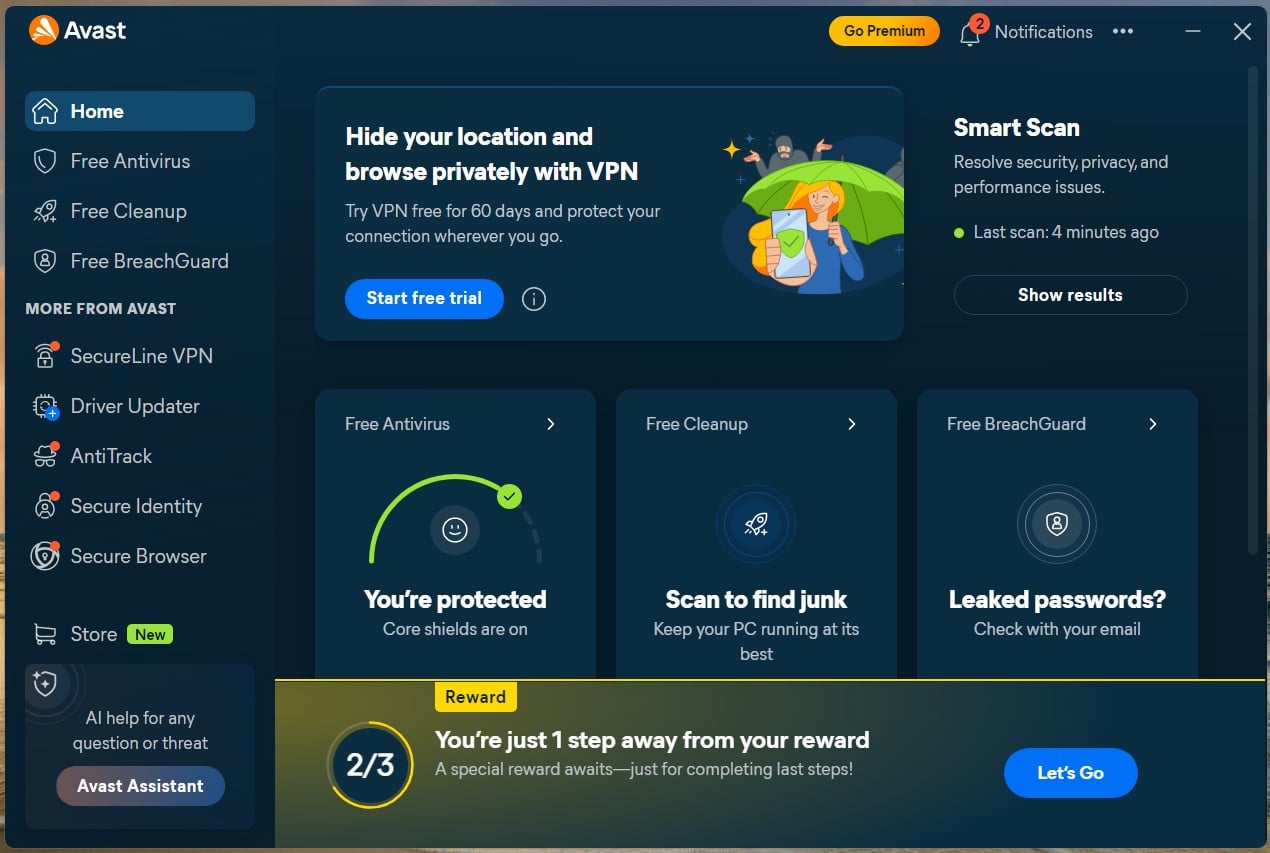Open Secure Browser from sidebar
The width and height of the screenshot is (1270, 853).
pyautogui.click(x=140, y=556)
